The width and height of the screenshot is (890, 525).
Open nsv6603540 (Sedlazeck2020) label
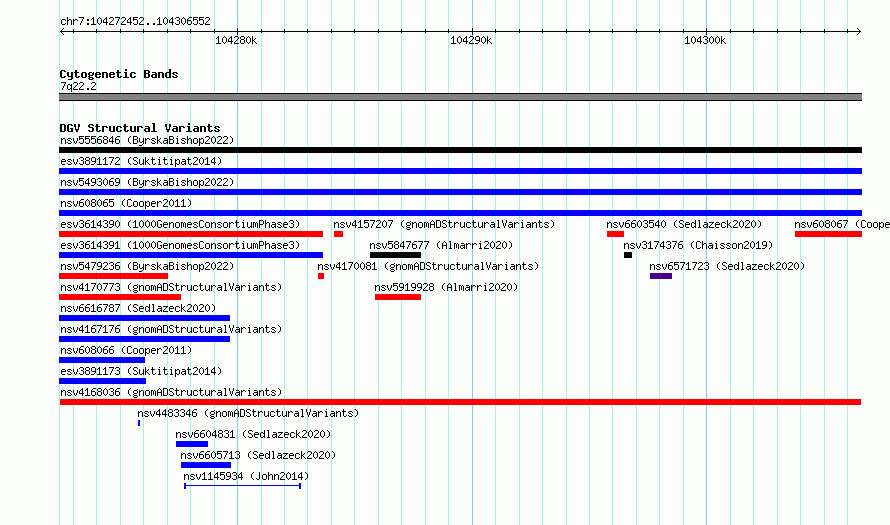(x=684, y=224)
